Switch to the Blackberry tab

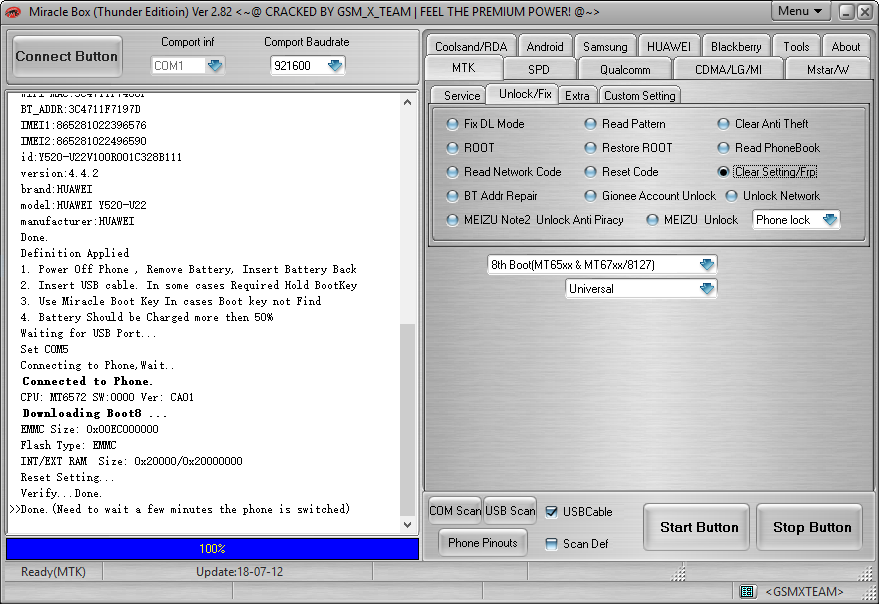(x=736, y=47)
